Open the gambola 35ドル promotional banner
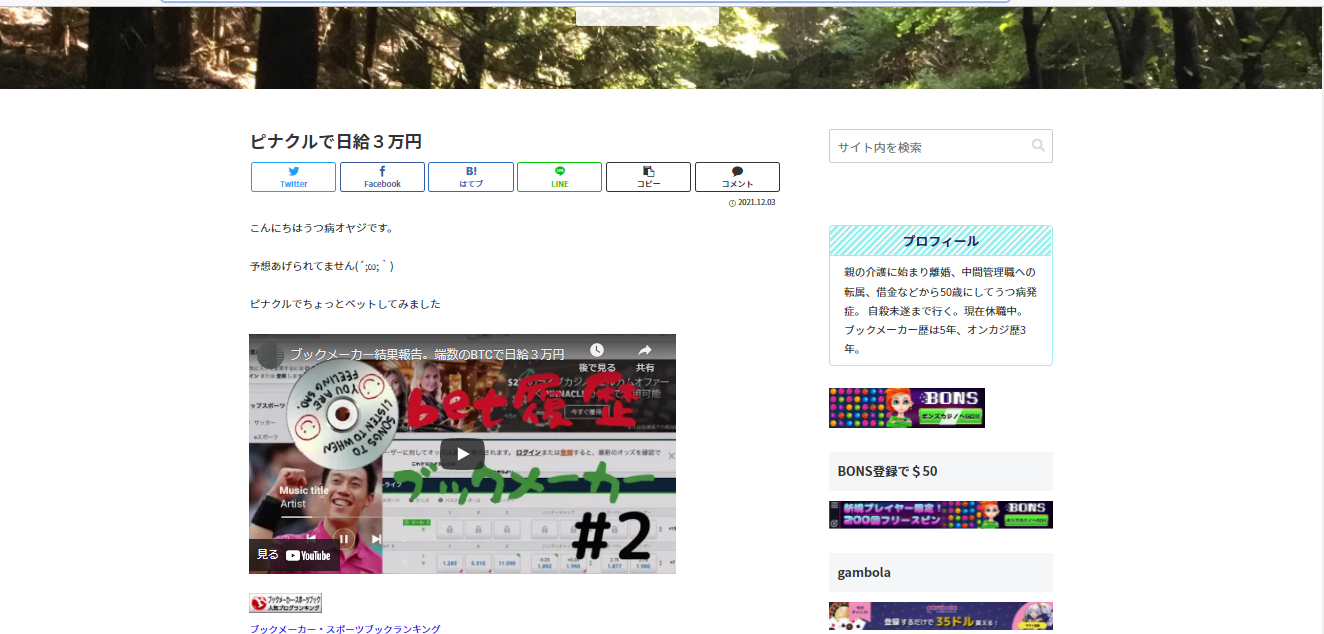Viewport: 1324px width, 634px height. point(940,616)
